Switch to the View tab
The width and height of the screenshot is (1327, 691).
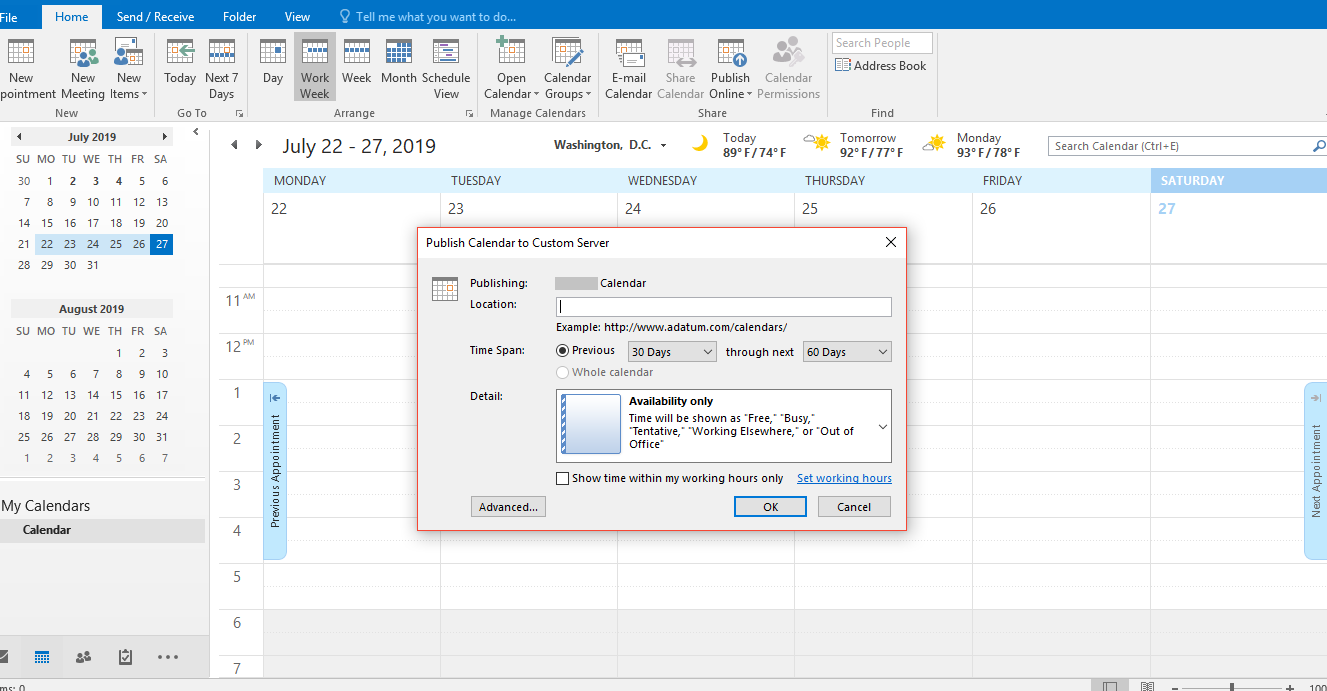click(297, 17)
